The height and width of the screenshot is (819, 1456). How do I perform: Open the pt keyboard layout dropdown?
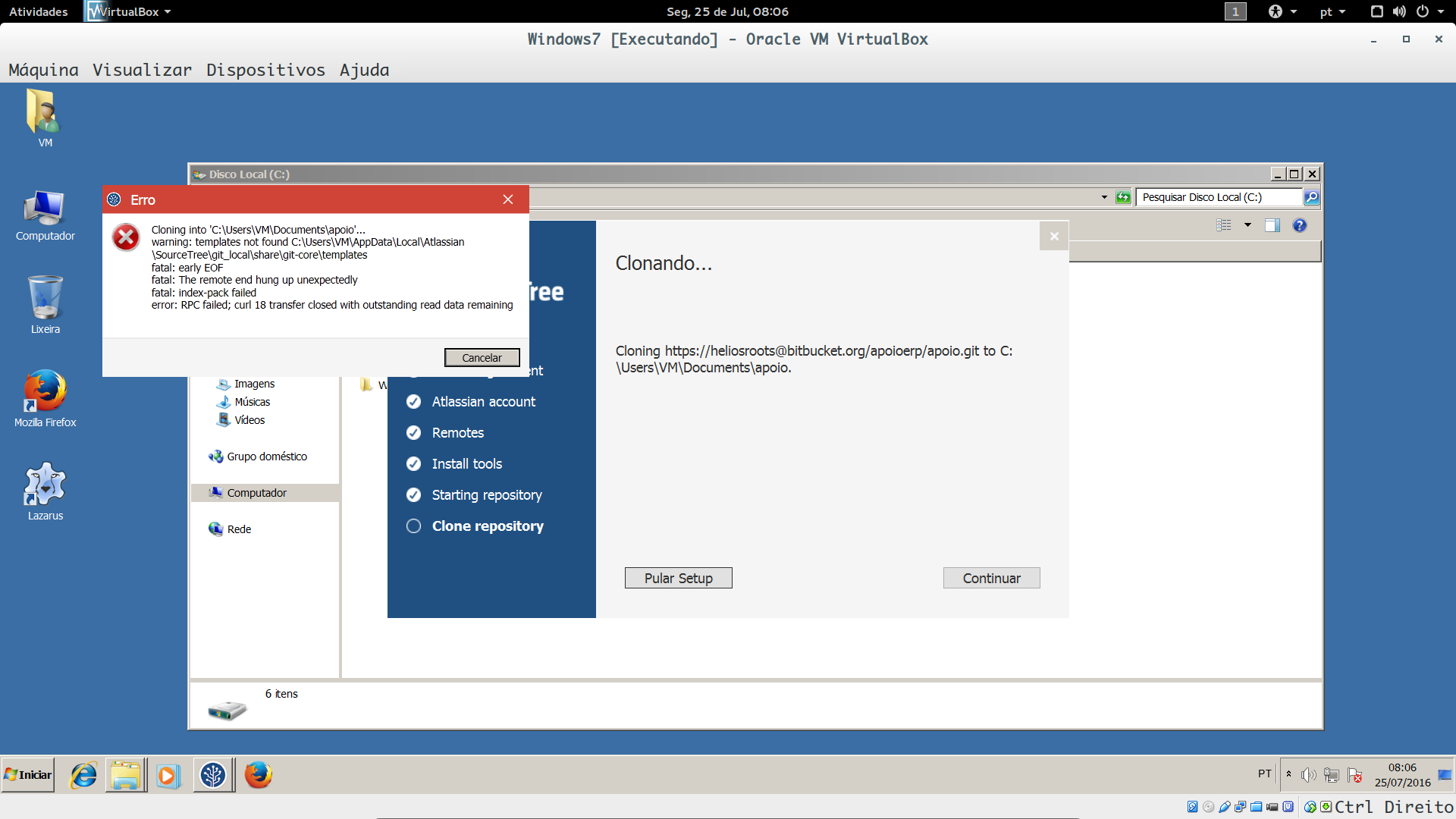[1332, 11]
